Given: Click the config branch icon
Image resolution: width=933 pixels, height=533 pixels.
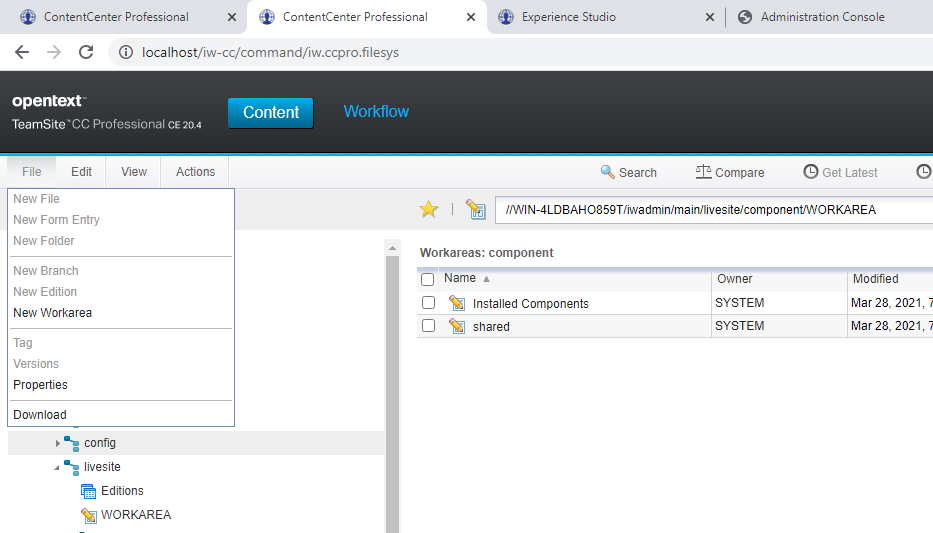Looking at the screenshot, I should click(x=71, y=443).
